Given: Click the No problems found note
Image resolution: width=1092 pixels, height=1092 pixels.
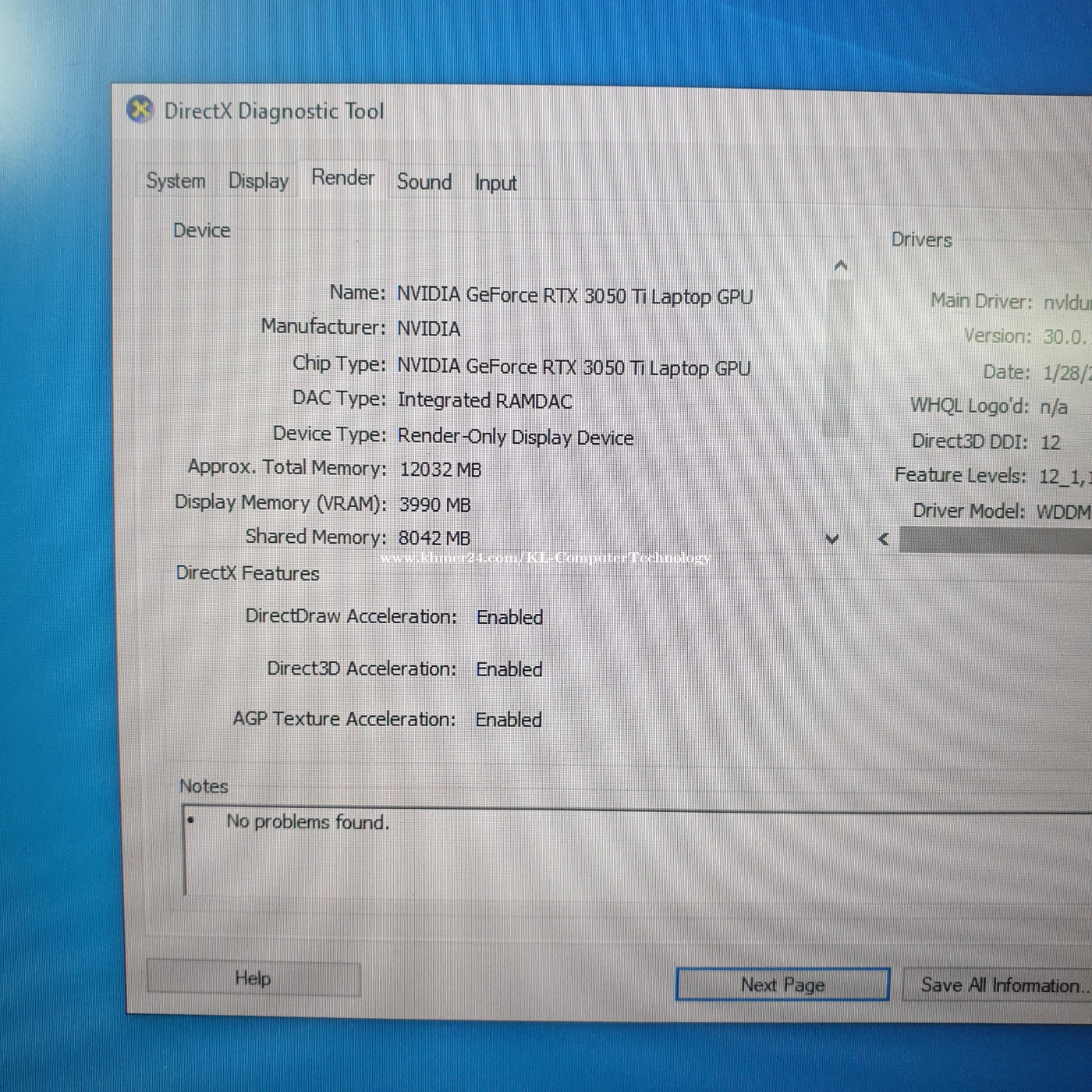Looking at the screenshot, I should pos(307,821).
